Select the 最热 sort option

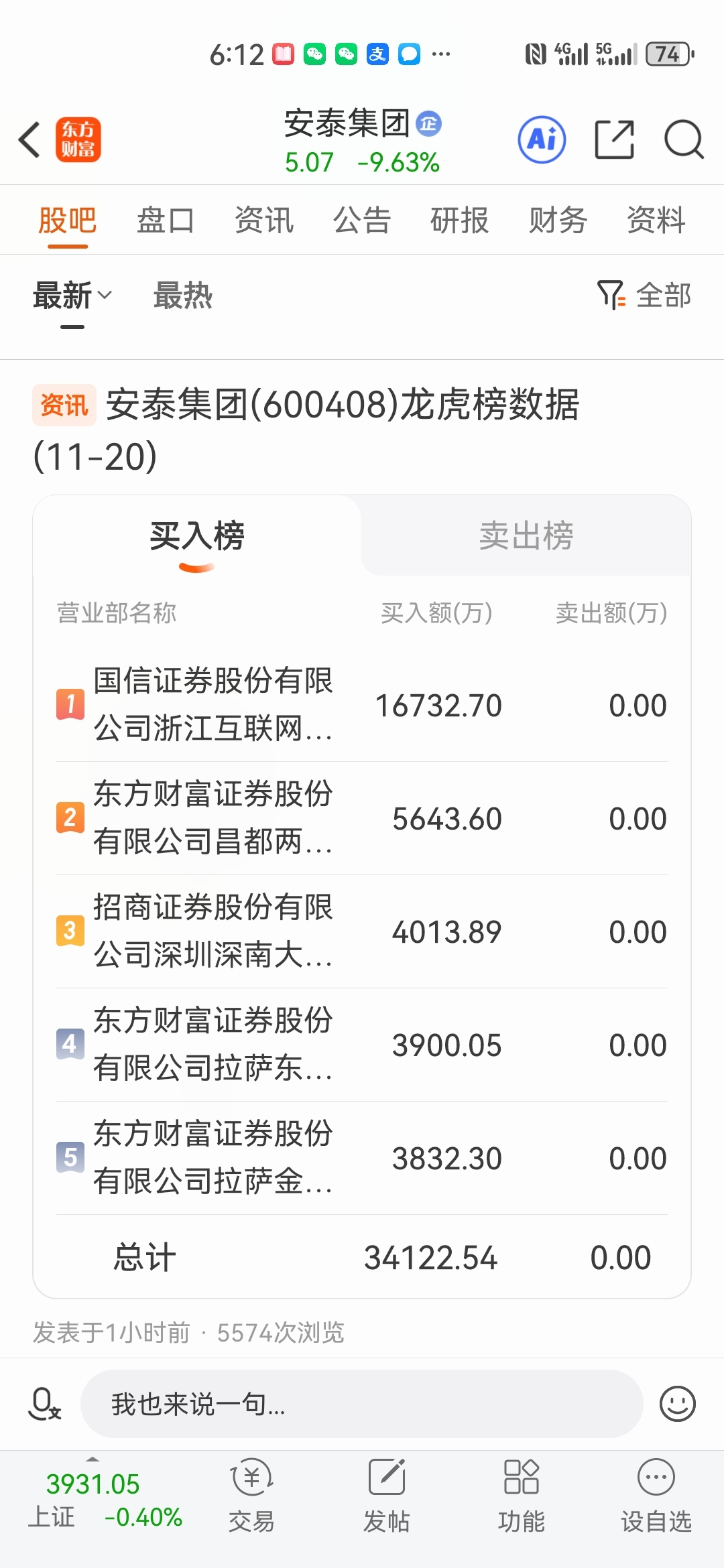(x=183, y=296)
